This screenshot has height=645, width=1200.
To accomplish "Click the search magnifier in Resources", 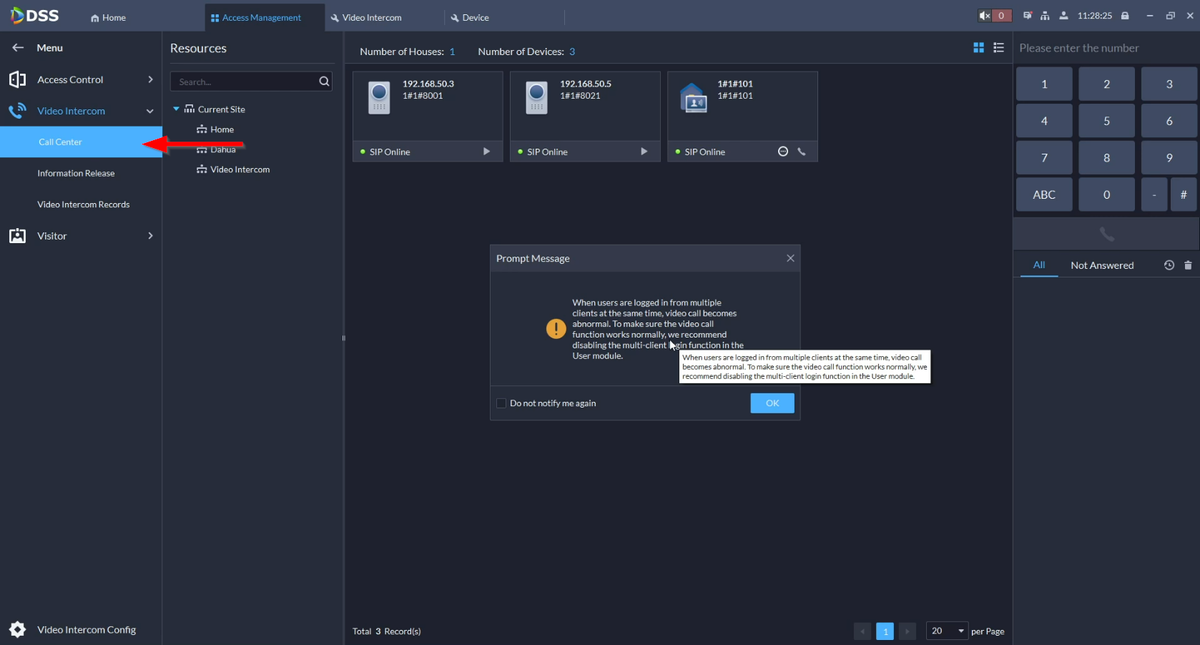I will tap(324, 82).
